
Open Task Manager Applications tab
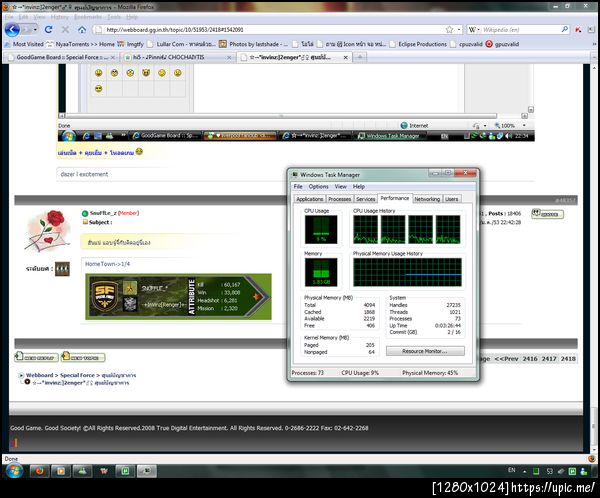(x=310, y=199)
